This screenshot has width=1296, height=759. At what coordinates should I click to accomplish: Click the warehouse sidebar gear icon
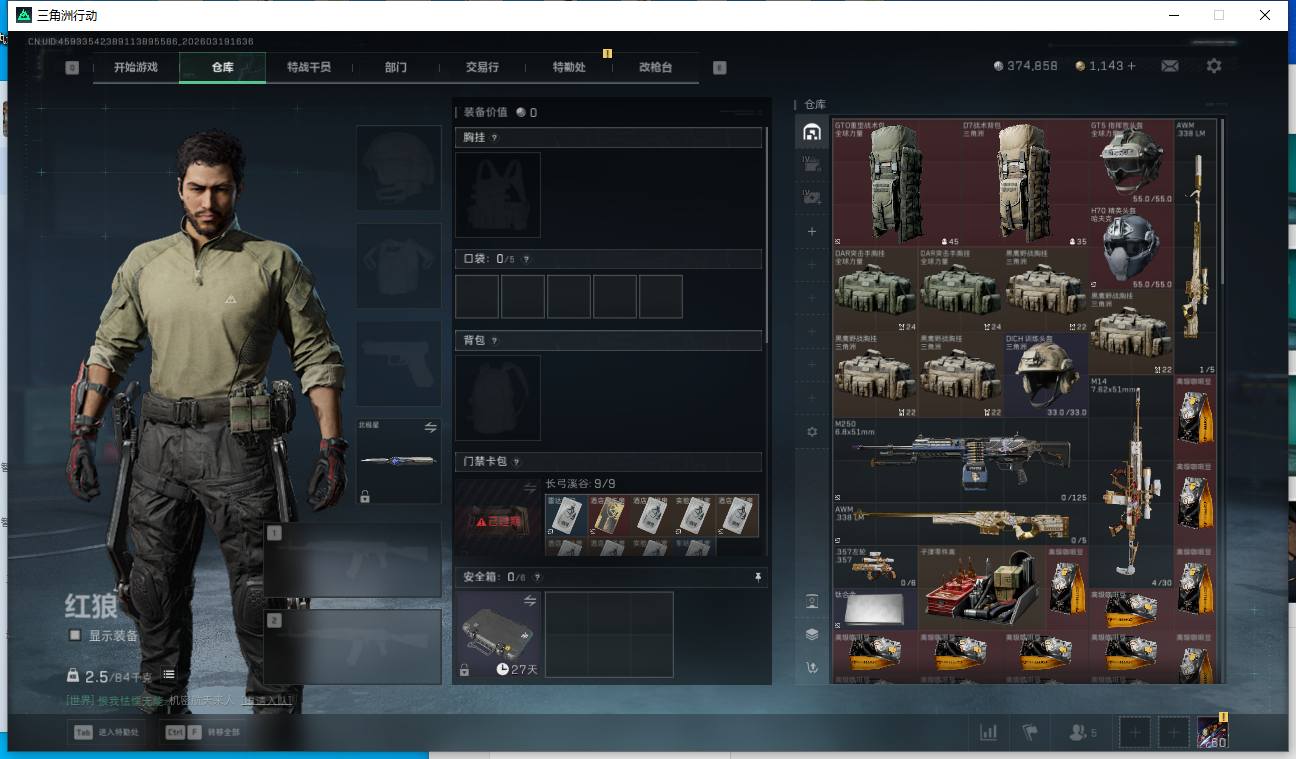[x=812, y=432]
